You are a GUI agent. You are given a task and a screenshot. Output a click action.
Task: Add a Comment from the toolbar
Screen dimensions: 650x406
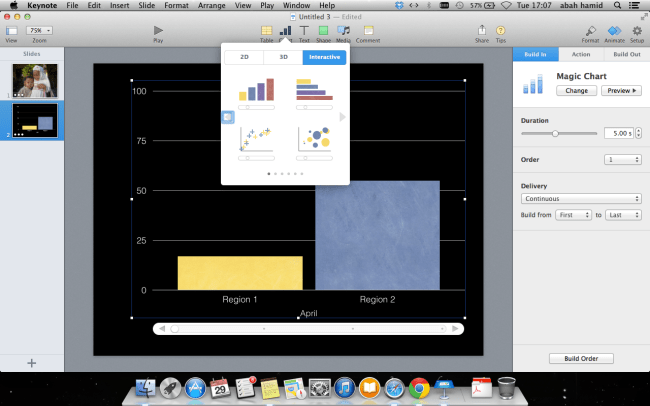[x=367, y=31]
